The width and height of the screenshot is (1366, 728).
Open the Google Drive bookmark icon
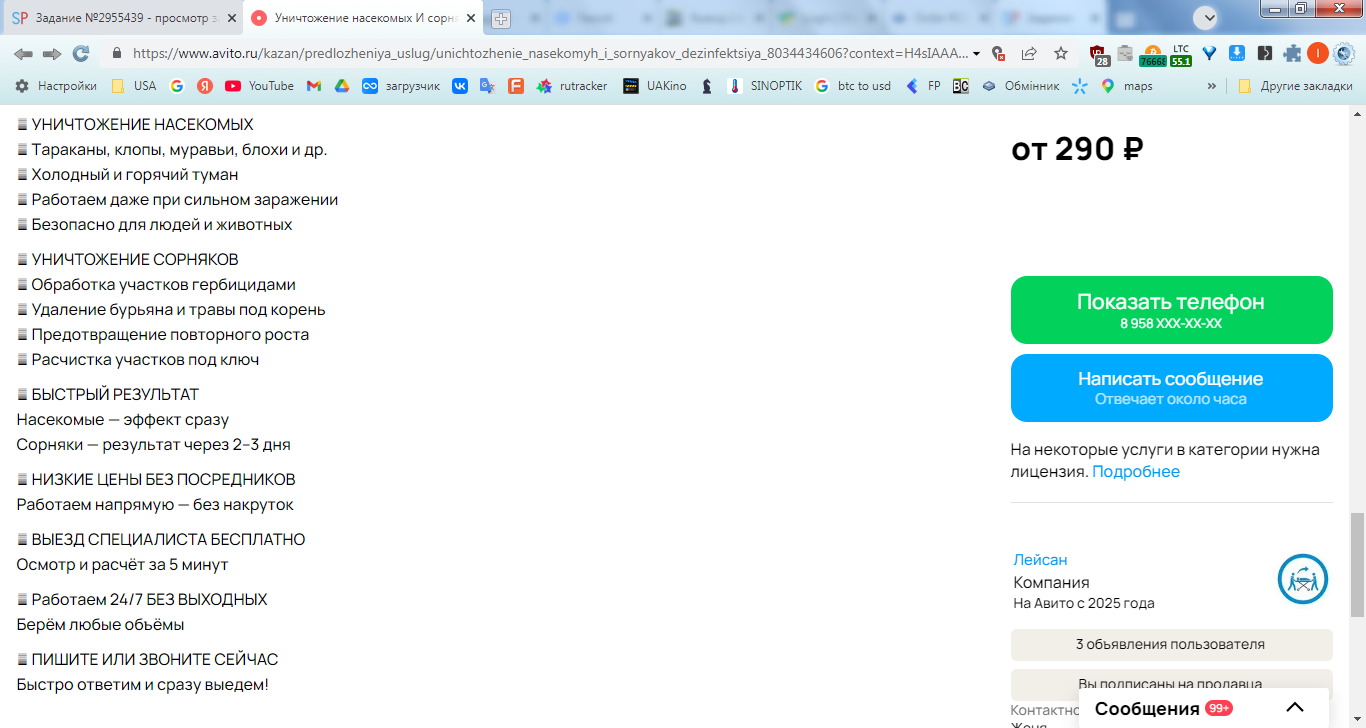click(x=341, y=86)
